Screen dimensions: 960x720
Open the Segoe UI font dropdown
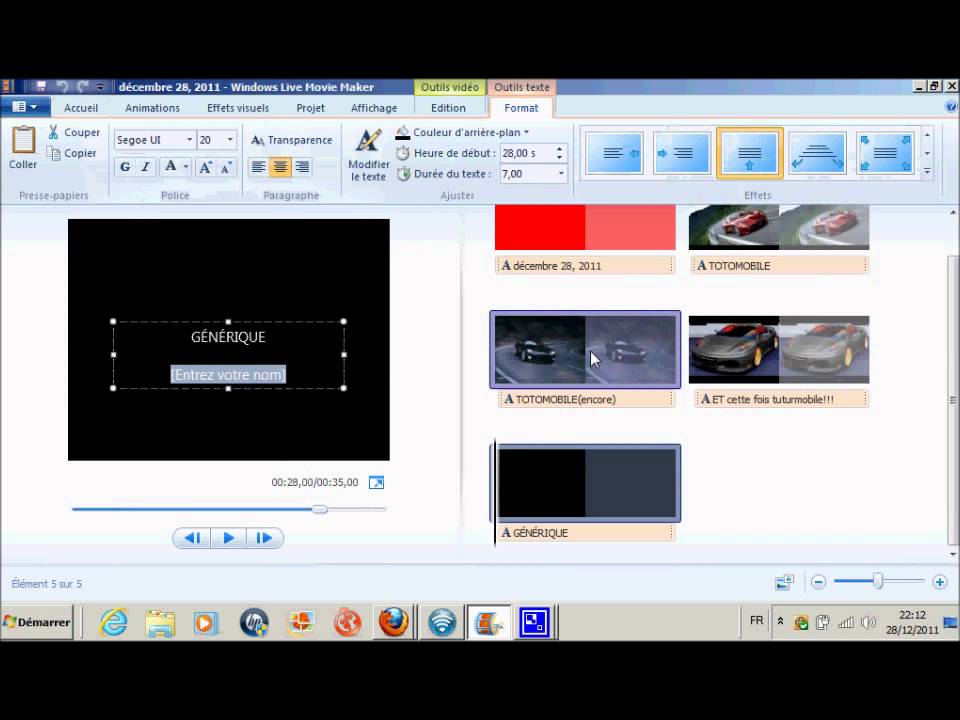coord(189,140)
